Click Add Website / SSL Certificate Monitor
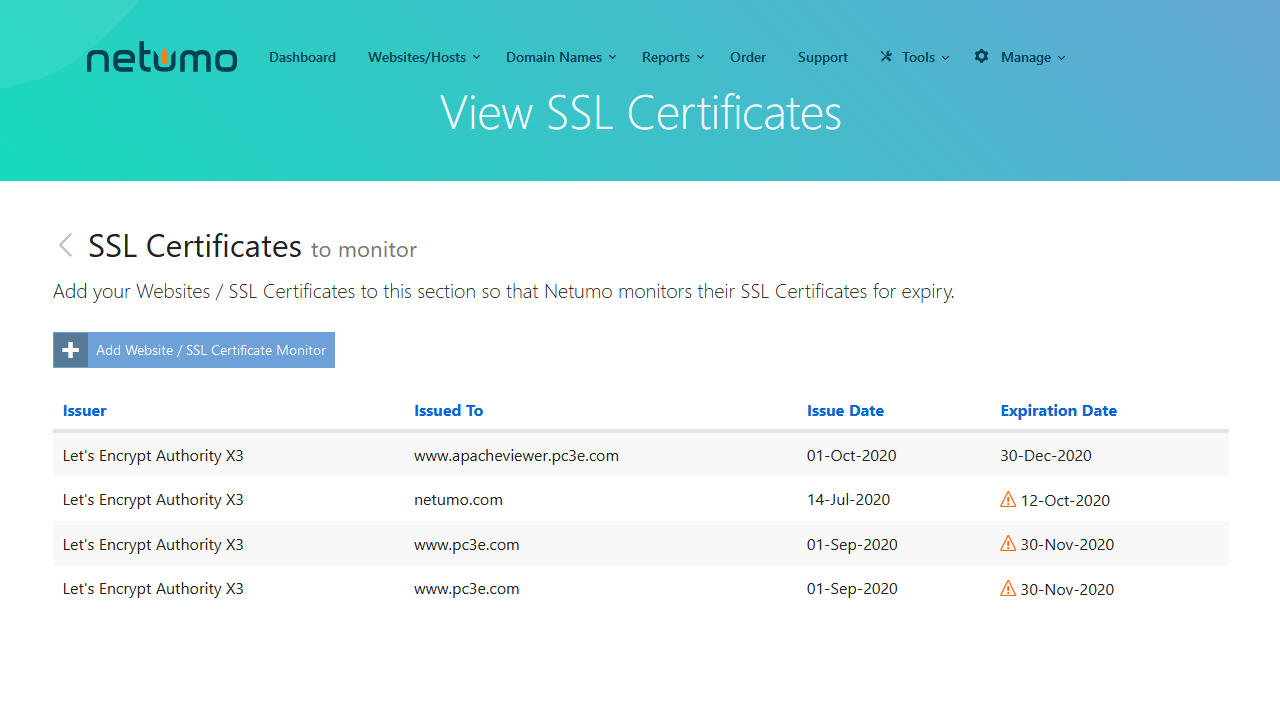The height and width of the screenshot is (720, 1280). click(x=211, y=350)
